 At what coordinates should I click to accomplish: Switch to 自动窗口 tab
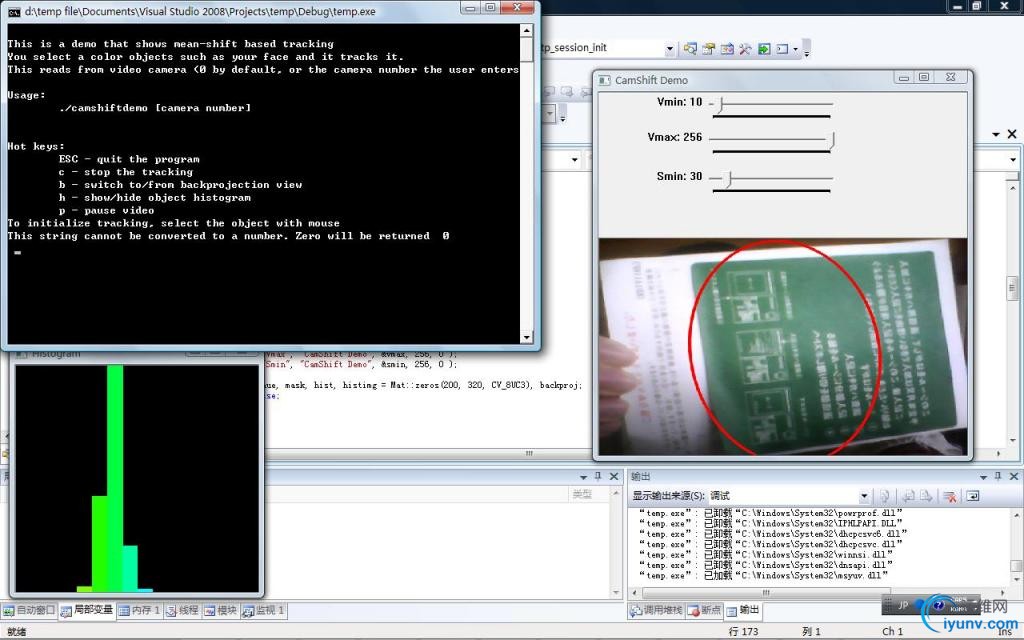point(29,610)
